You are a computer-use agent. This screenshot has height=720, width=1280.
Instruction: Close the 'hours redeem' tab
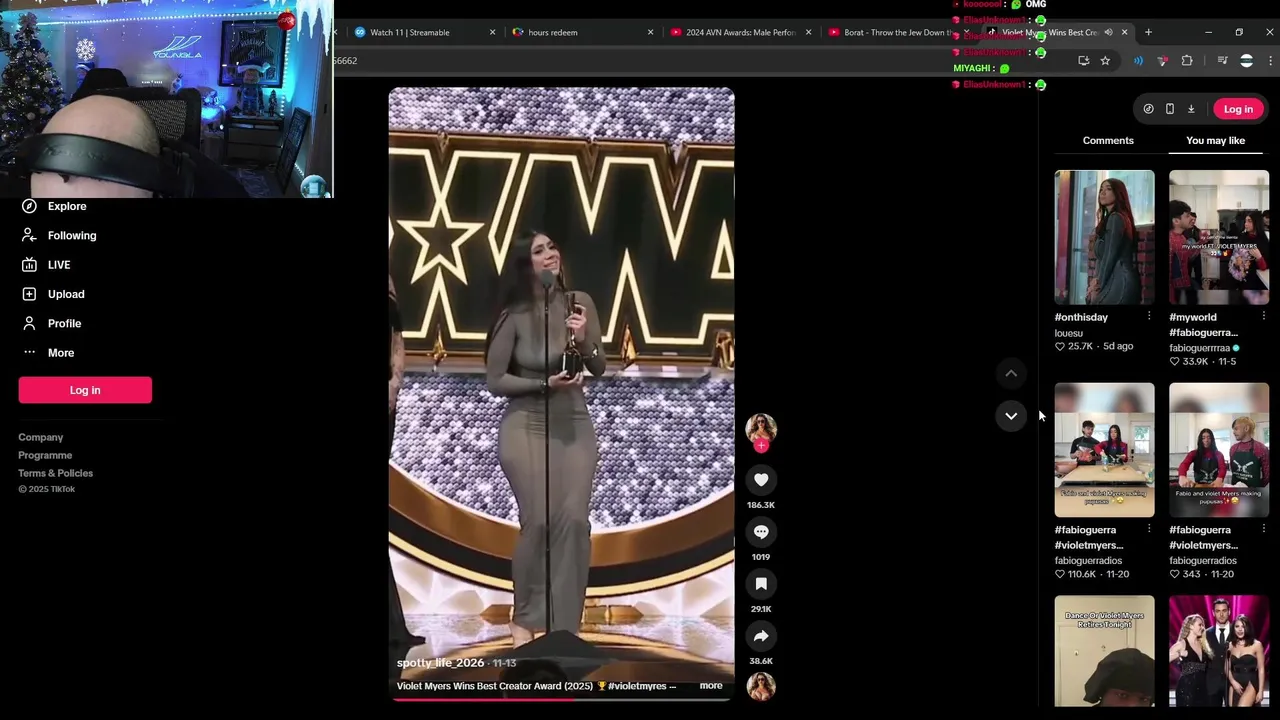650,32
